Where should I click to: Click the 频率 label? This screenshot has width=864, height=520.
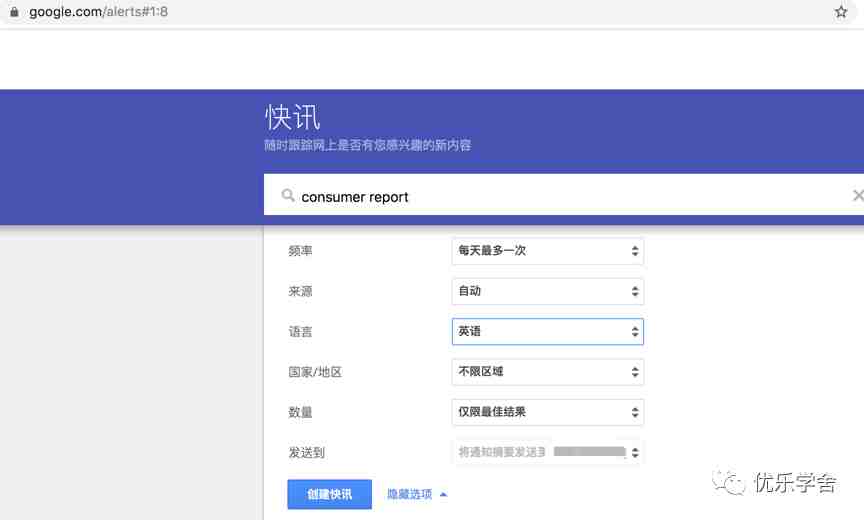[300, 251]
